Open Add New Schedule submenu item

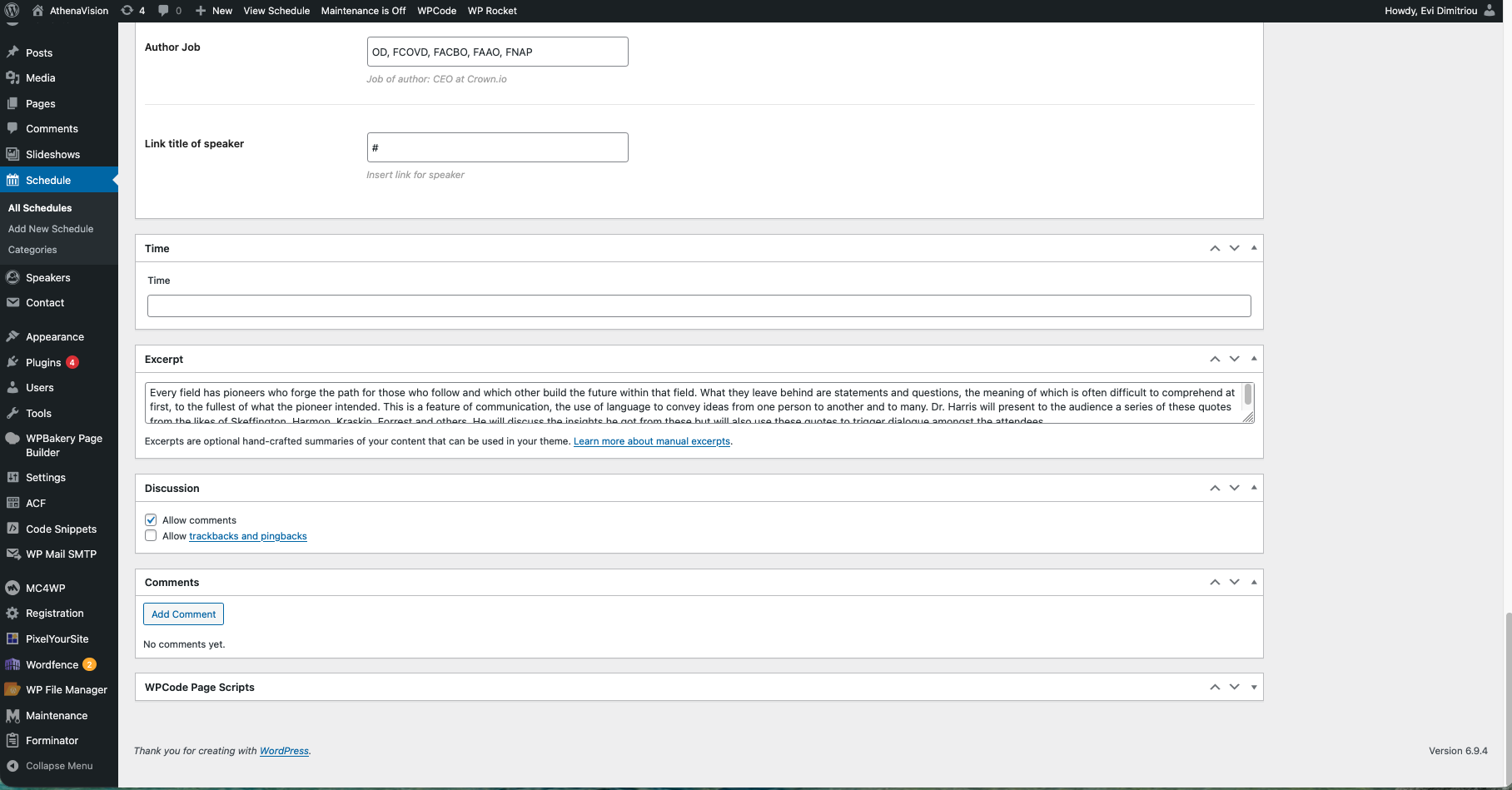click(51, 229)
